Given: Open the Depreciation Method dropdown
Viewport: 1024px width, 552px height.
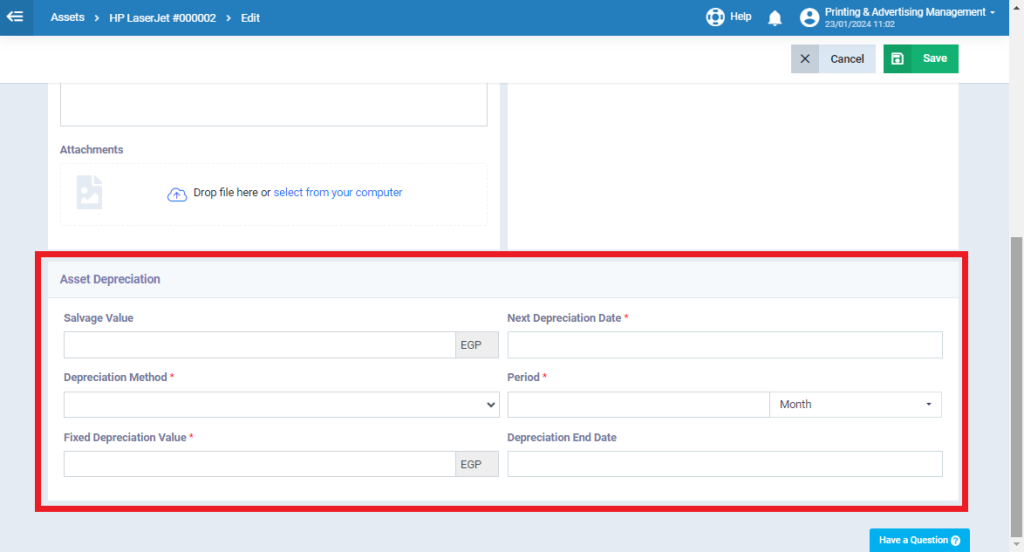Looking at the screenshot, I should (x=281, y=404).
